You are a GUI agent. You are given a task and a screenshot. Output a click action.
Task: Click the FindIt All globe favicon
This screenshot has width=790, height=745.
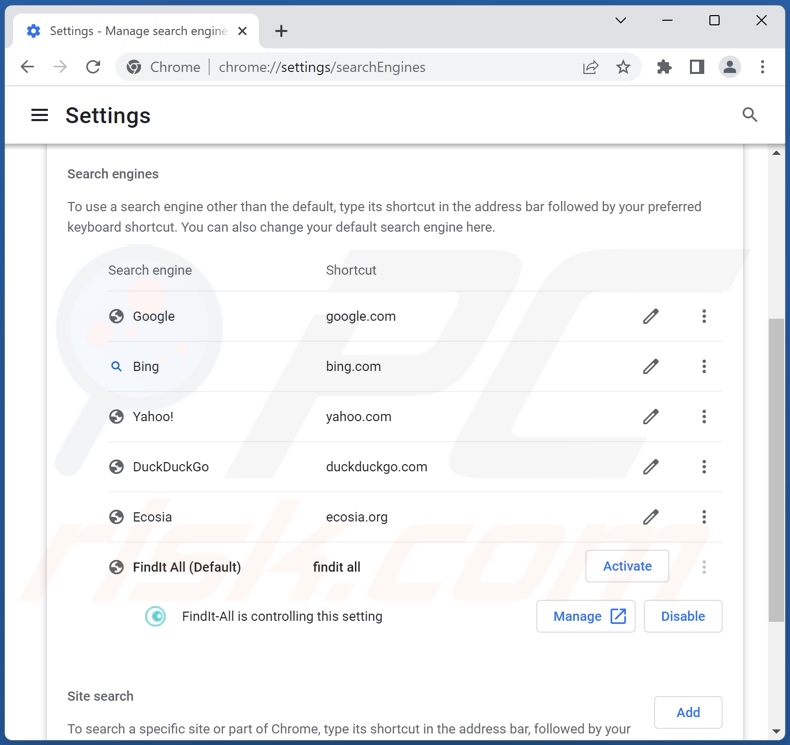pos(116,567)
